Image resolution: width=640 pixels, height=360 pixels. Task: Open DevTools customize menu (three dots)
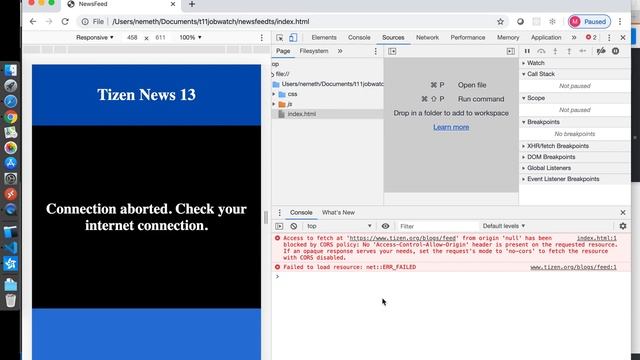click(x=609, y=38)
